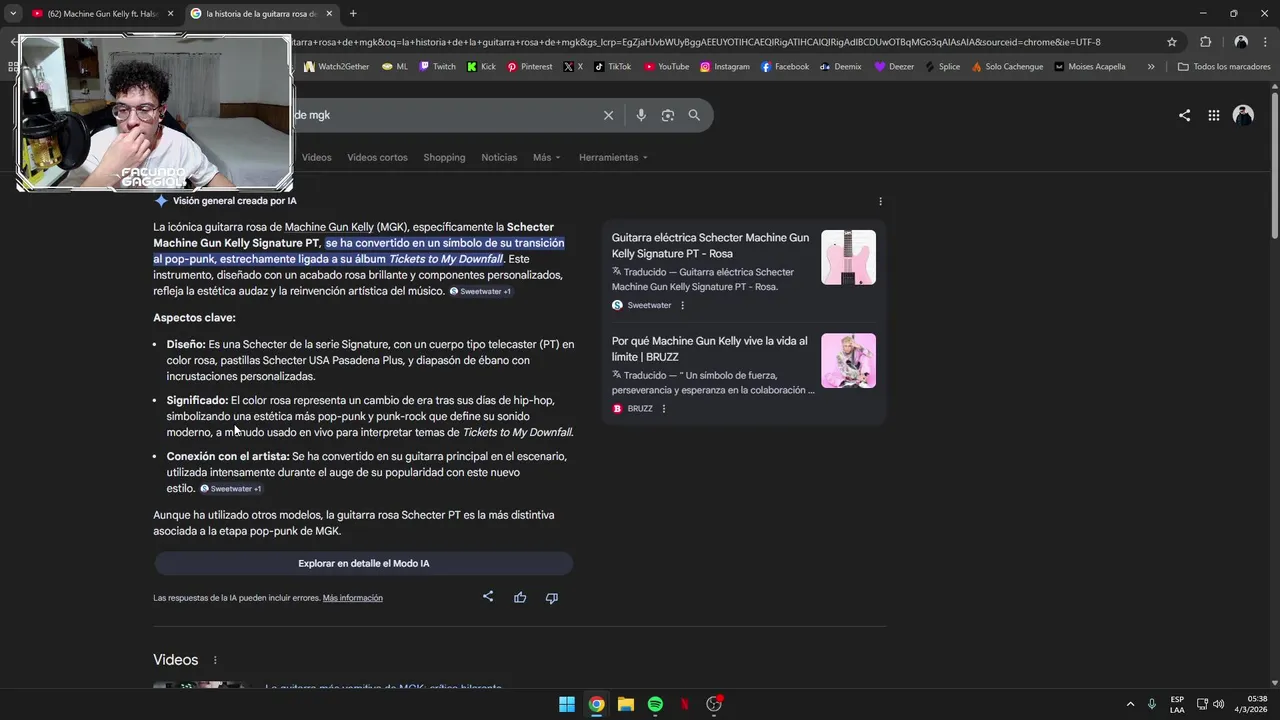Clear the search box with the X icon

608,115
